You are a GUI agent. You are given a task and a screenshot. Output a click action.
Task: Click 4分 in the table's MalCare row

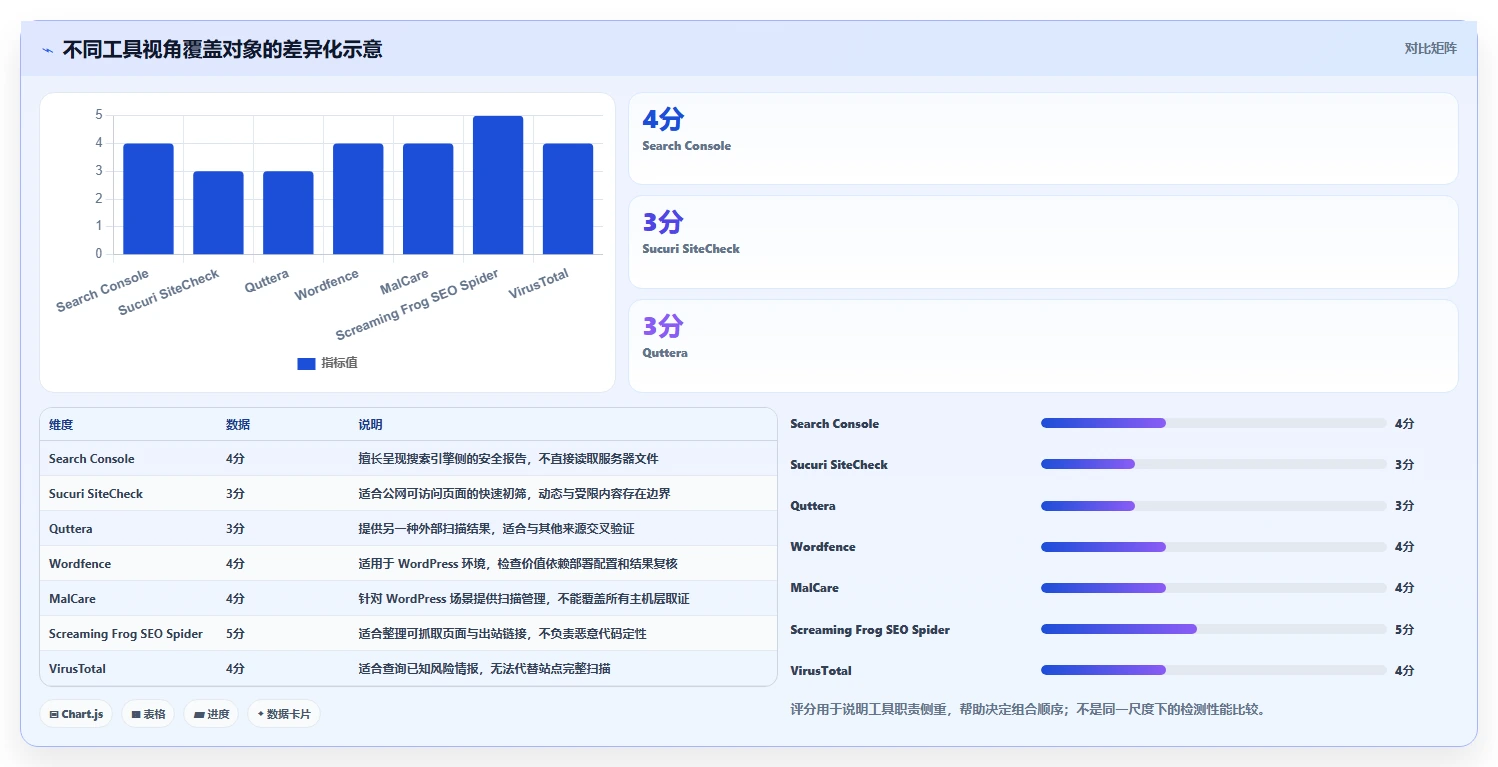point(235,599)
